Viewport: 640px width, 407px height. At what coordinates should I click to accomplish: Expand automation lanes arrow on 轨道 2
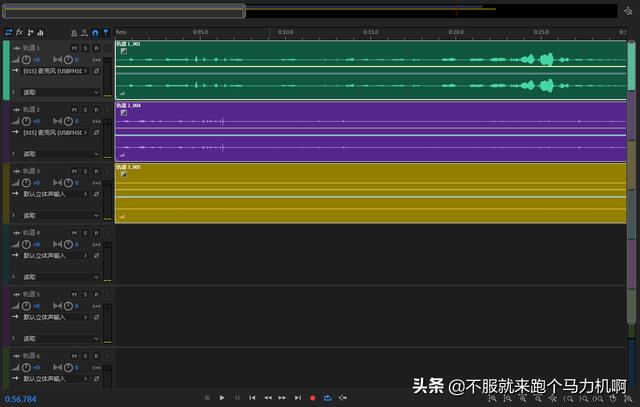point(13,154)
